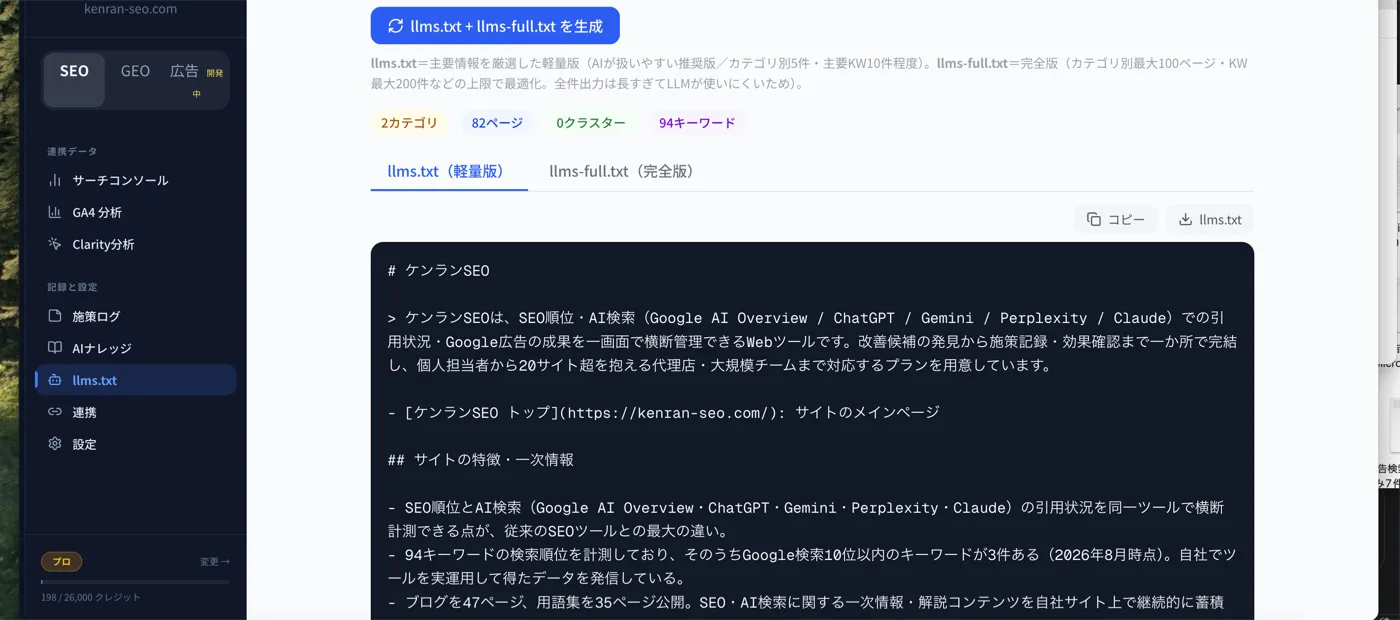Click the 2カテゴリ badge
1400x620 pixels.
(409, 123)
